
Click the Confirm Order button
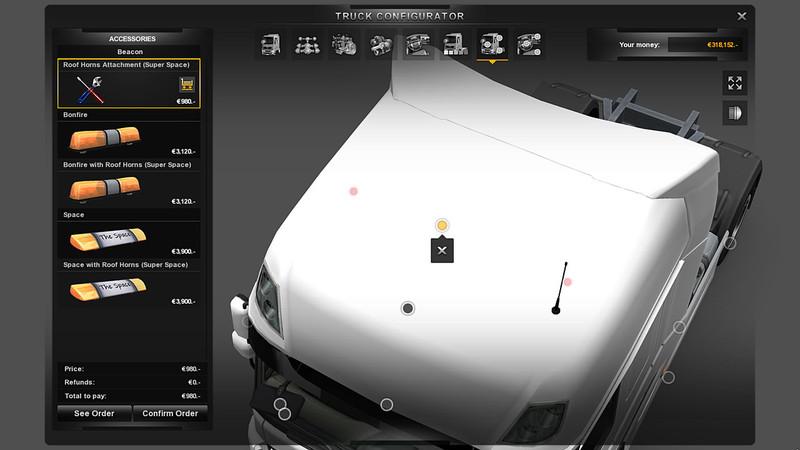170,413
